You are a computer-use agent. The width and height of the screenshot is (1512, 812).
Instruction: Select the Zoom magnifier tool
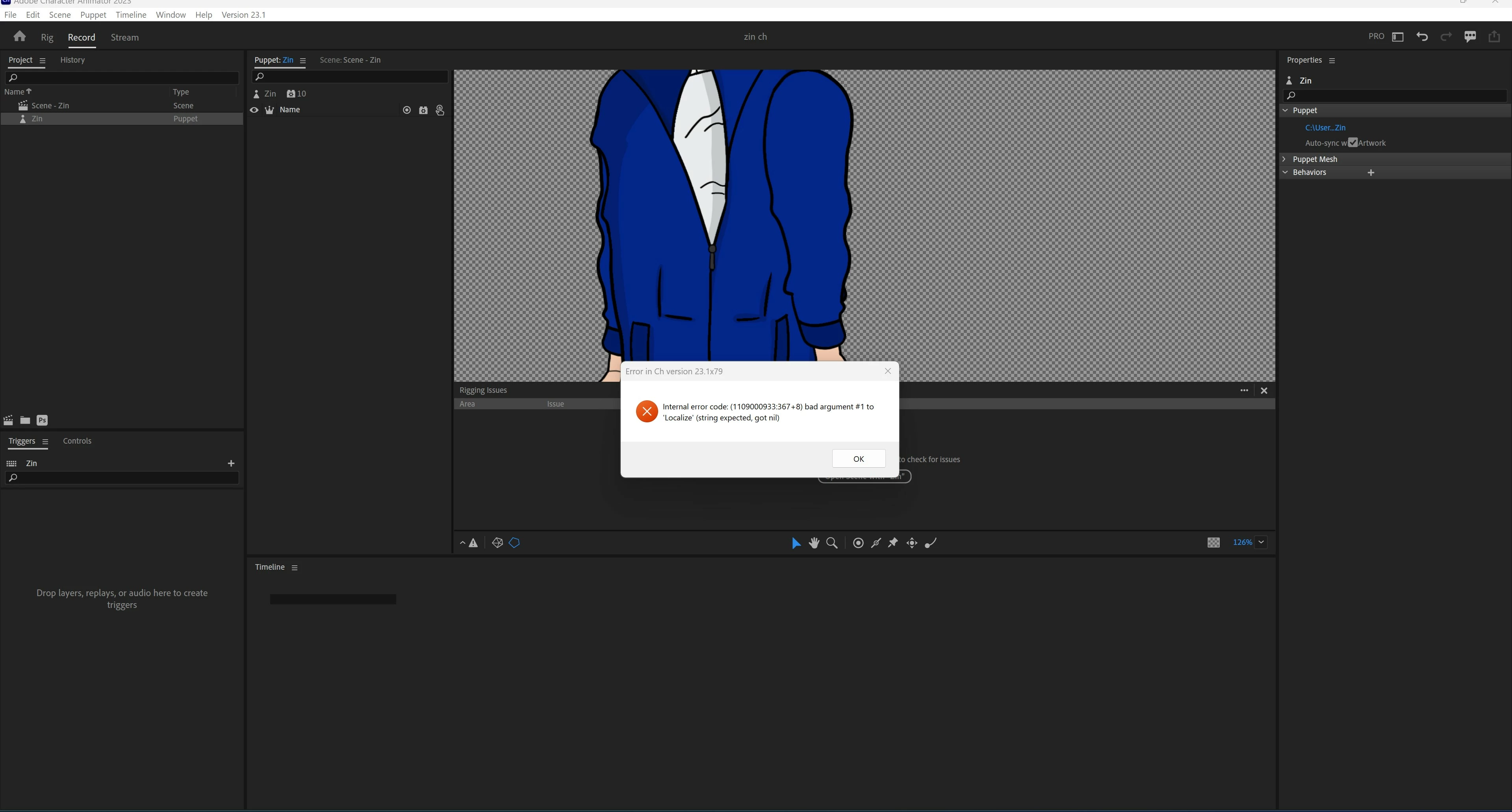point(832,543)
